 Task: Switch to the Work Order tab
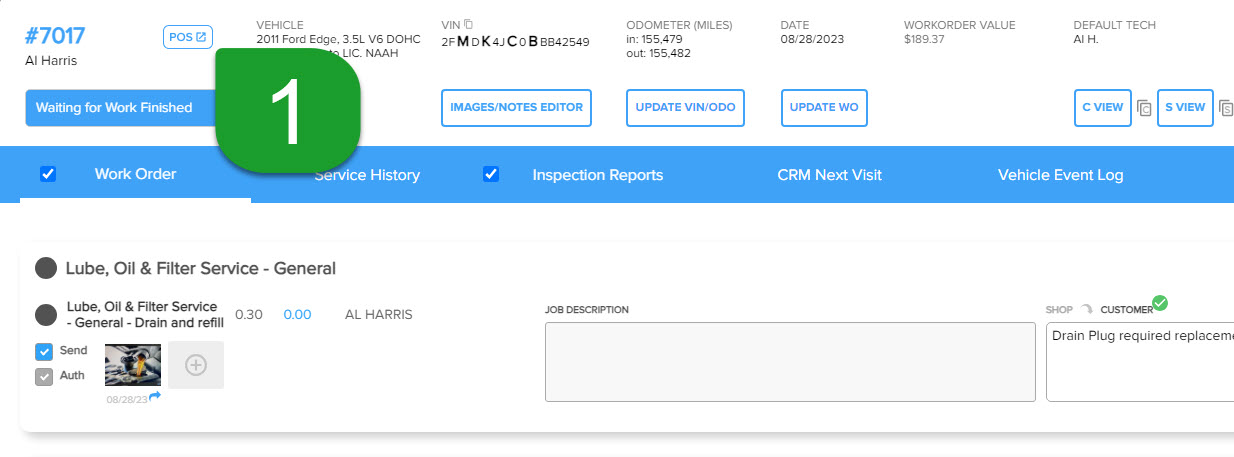[135, 174]
